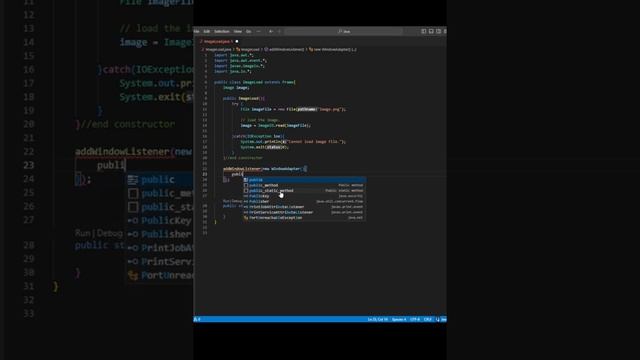The height and width of the screenshot is (360, 640).
Task: Click the snippet icon beside public_static_method
Action: pos(246,191)
